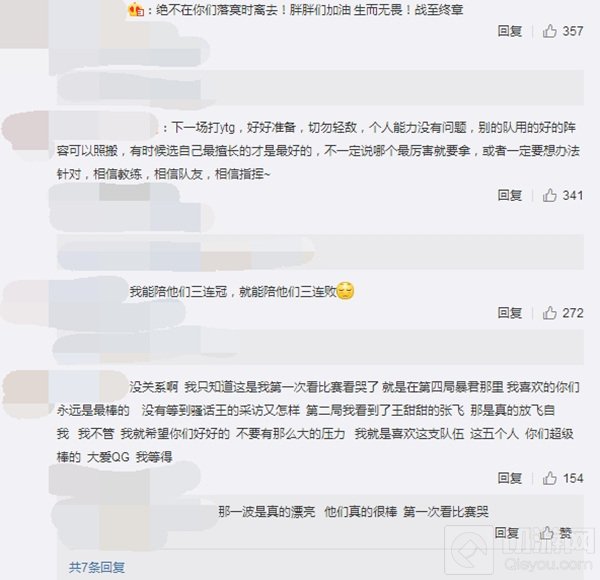Reply to the 绝不在你们落寞时离去 comment
Image resolution: width=600 pixels, height=580 pixels.
510,31
